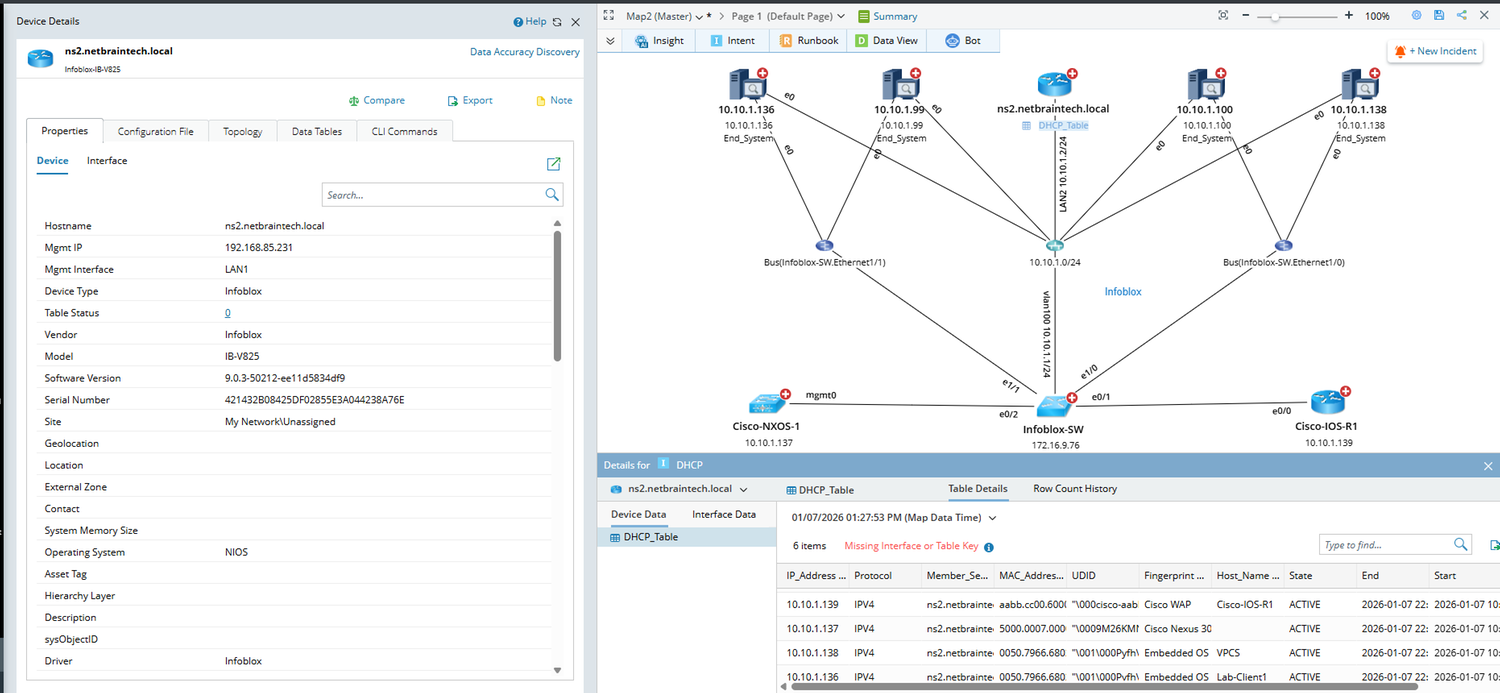The image size is (1500, 693).
Task: Open the Data View toolbar item
Action: pos(886,41)
